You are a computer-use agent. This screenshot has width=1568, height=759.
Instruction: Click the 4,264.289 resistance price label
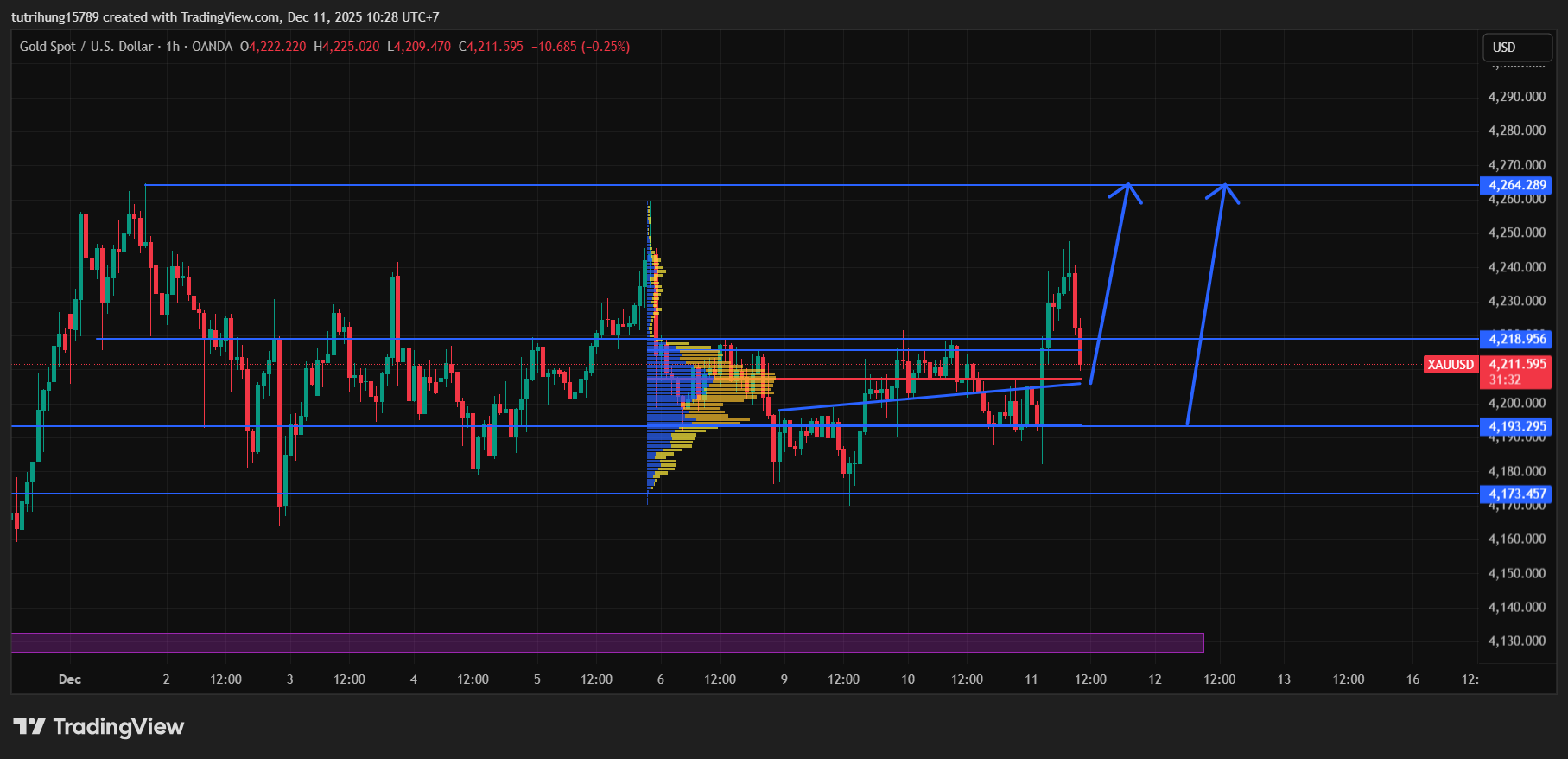pos(1516,185)
